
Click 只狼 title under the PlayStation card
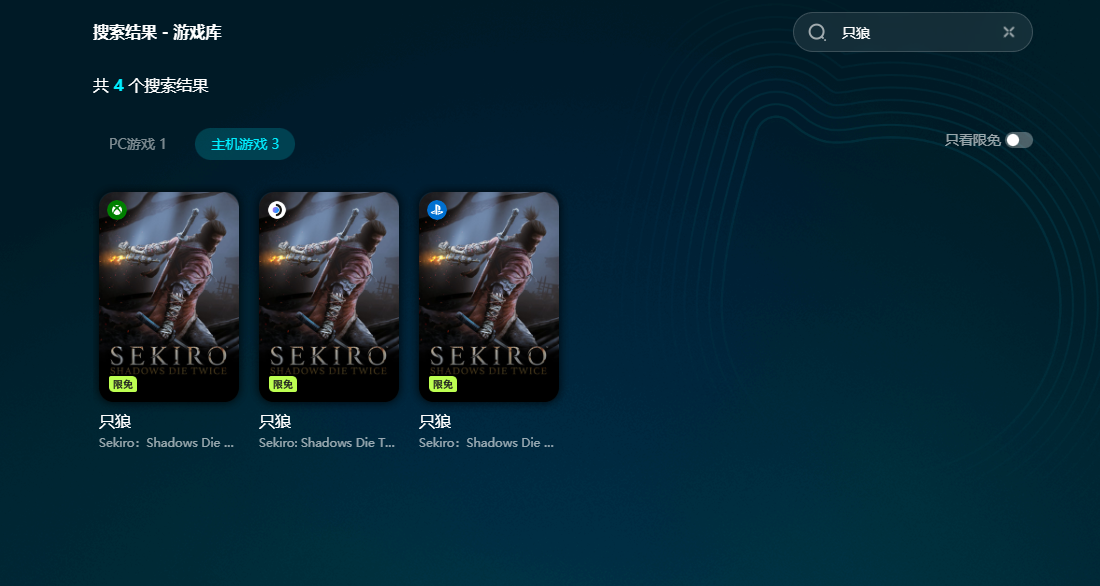[x=435, y=422]
